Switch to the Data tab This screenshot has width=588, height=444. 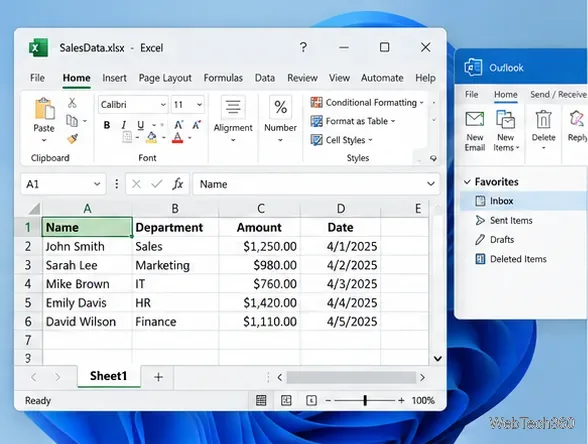[265, 78]
